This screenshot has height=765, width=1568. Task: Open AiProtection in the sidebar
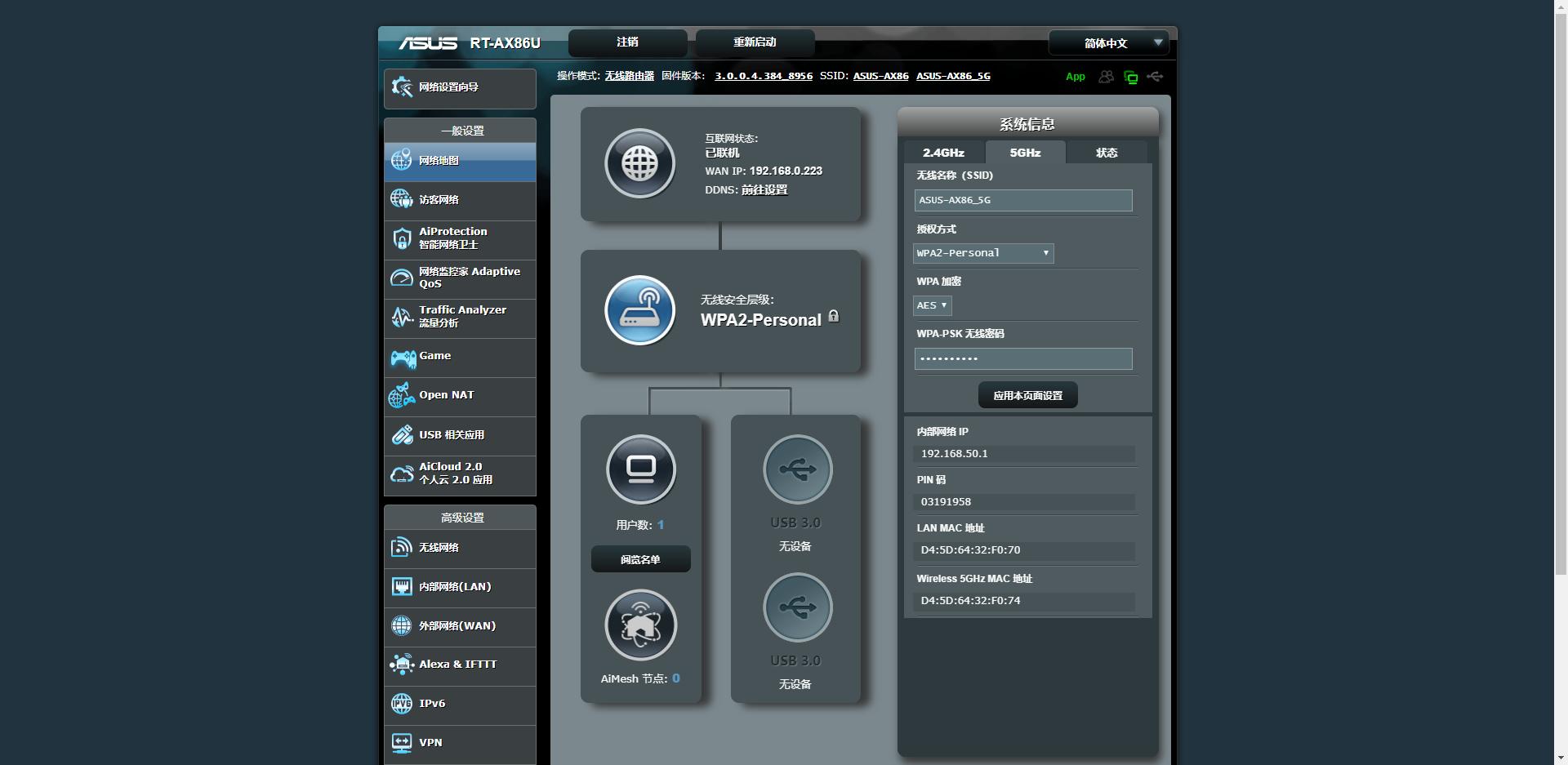click(460, 238)
